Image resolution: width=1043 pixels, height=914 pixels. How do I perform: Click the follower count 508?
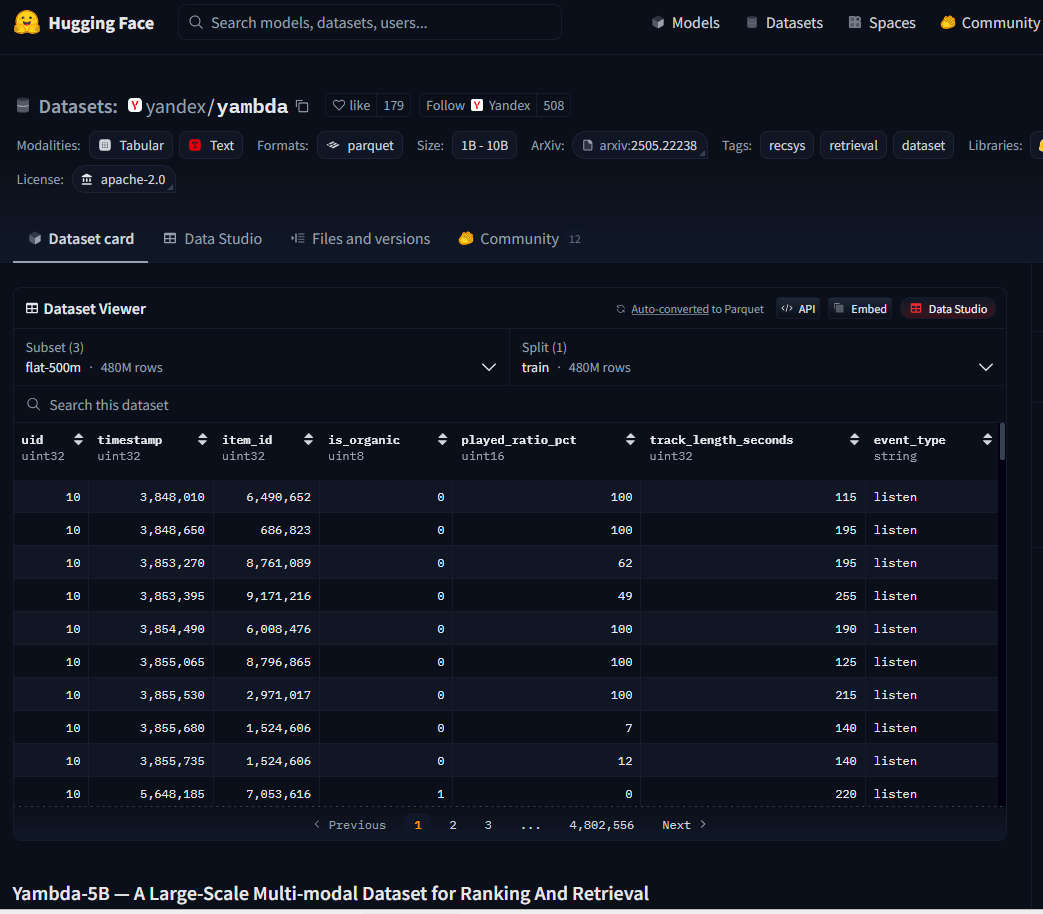[x=553, y=106]
